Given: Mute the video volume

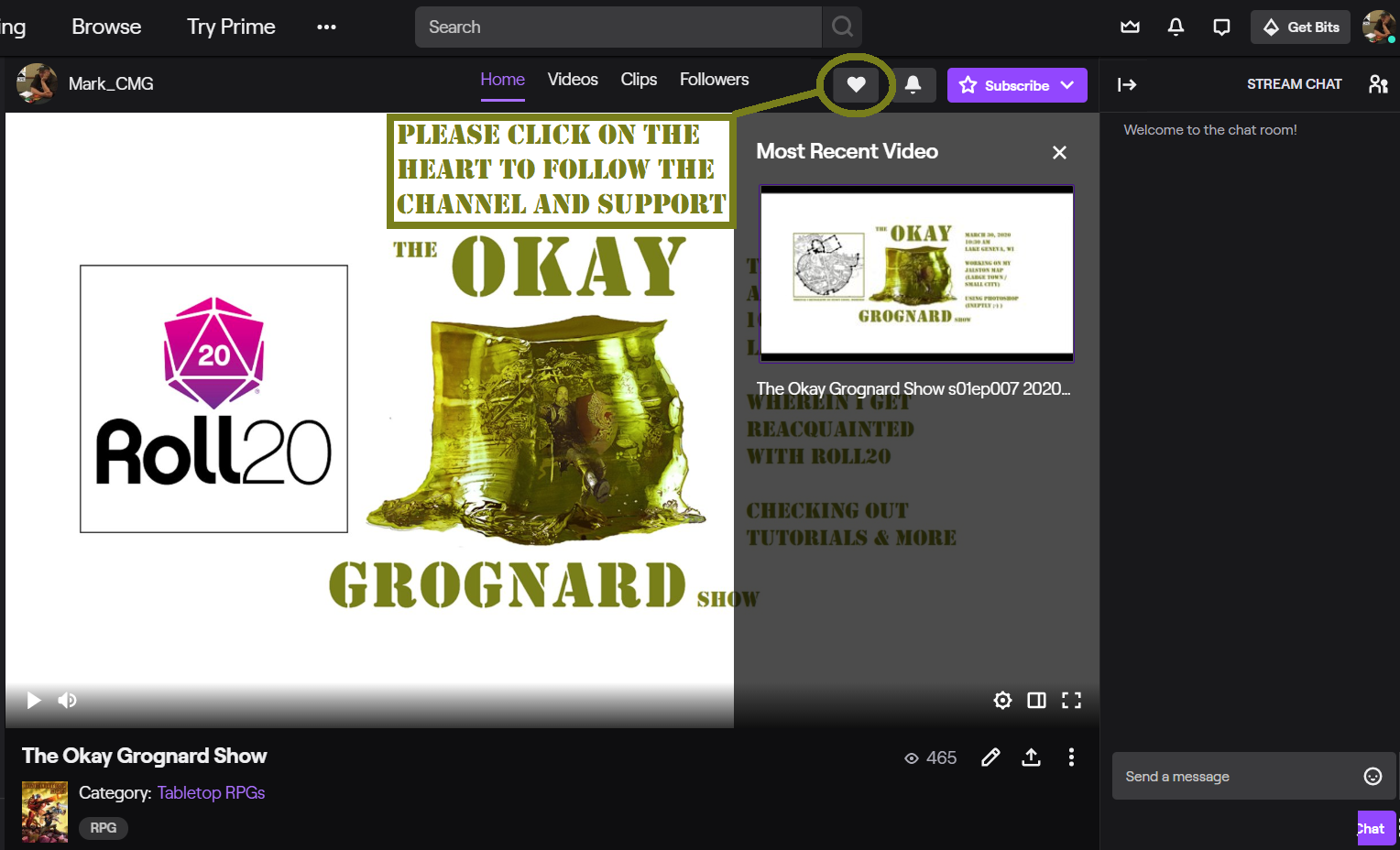Looking at the screenshot, I should pos(67,701).
